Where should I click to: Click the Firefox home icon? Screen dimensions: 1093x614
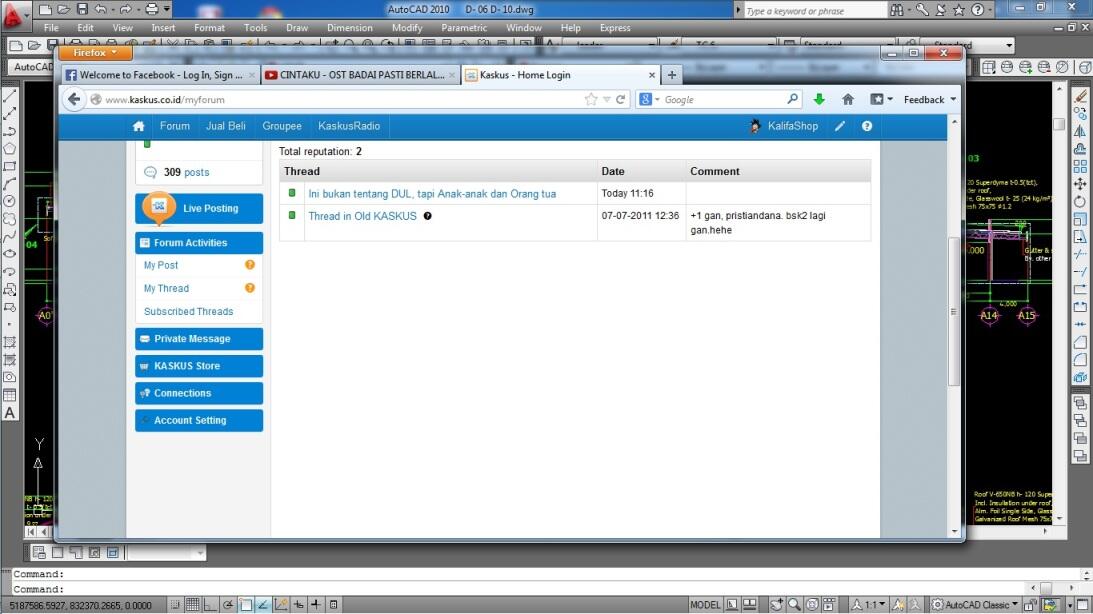(848, 100)
